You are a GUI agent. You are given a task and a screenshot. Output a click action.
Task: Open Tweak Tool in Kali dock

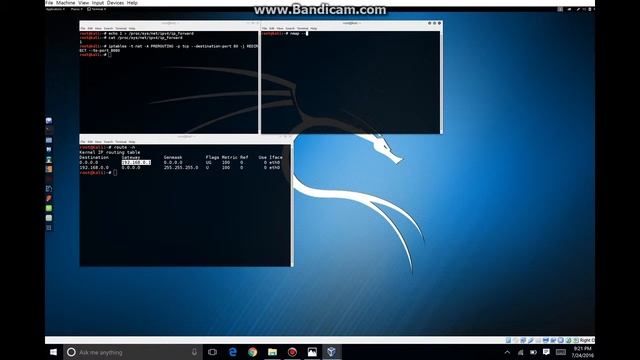(x=49, y=218)
